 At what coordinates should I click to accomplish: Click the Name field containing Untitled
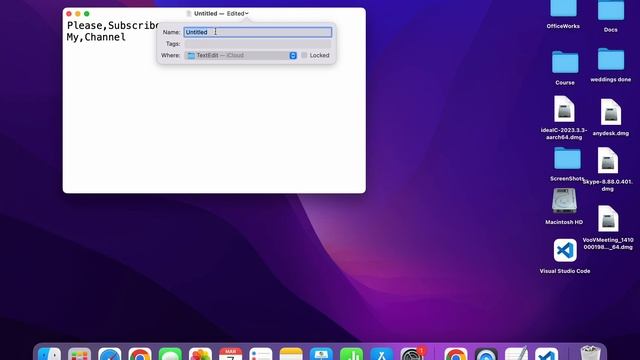tap(258, 32)
